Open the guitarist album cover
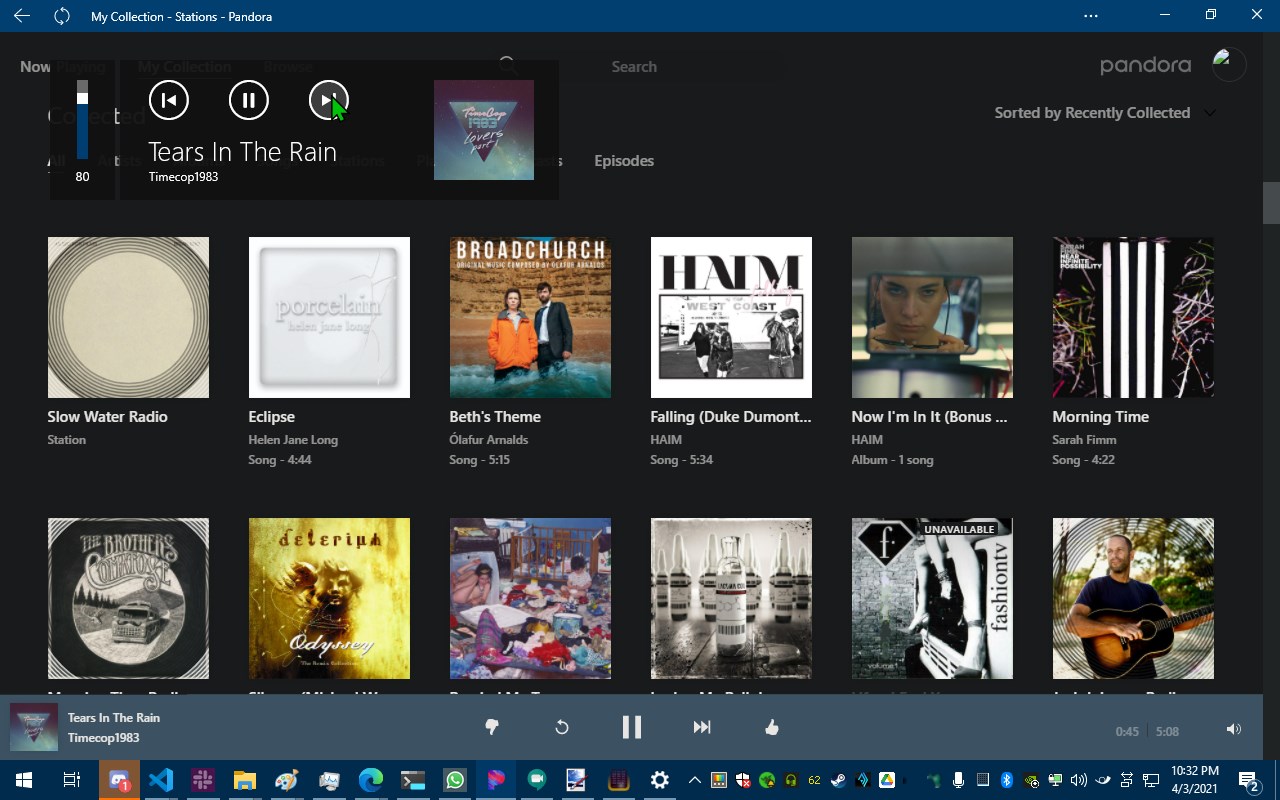The height and width of the screenshot is (800, 1280). point(1133,598)
